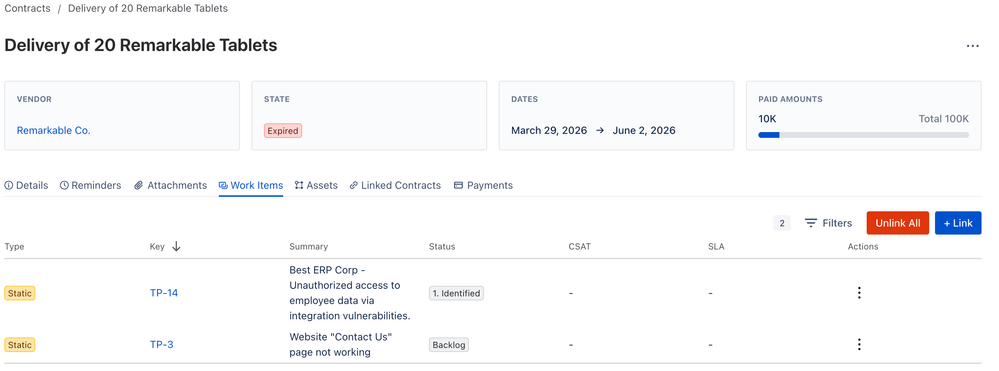The image size is (999, 371).
Task: Click the Total 100K value
Action: pyautogui.click(x=944, y=119)
